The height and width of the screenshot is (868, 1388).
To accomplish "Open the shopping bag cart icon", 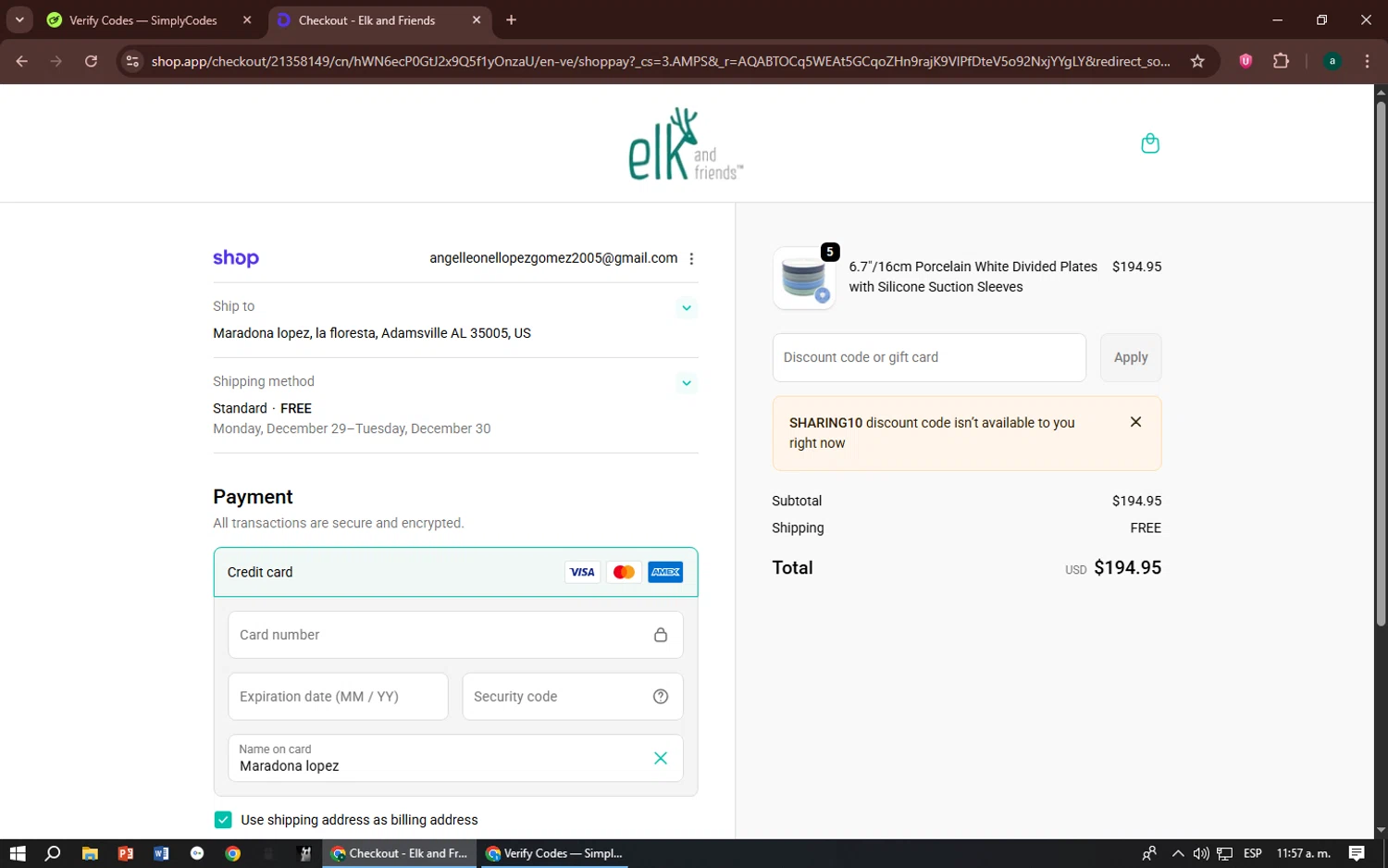I will (x=1150, y=143).
